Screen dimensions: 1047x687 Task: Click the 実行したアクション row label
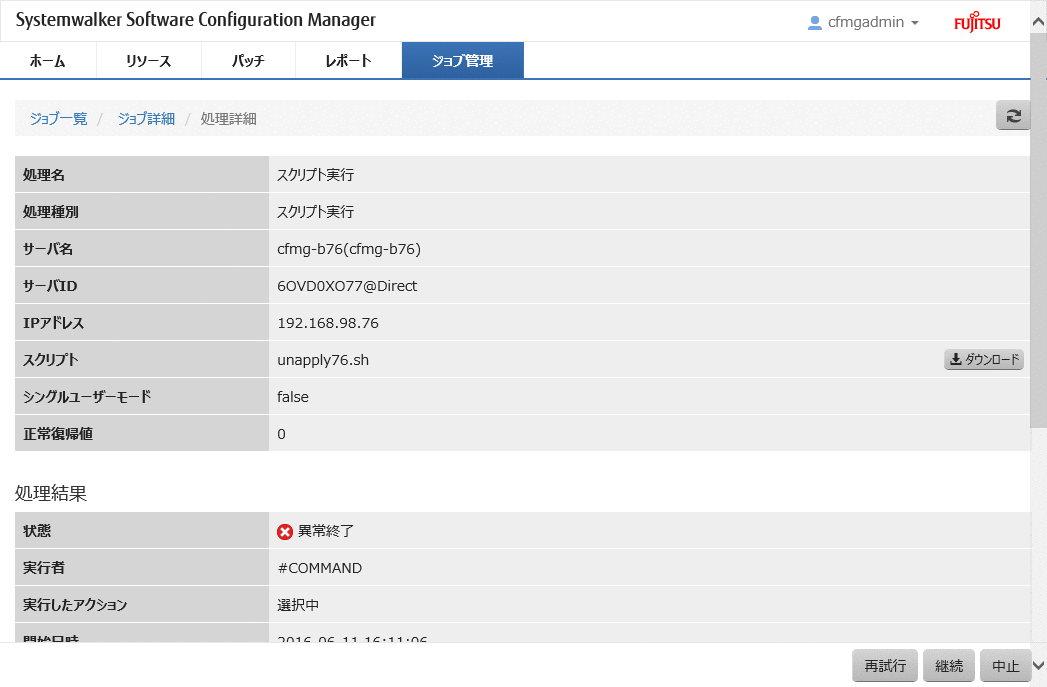click(x=75, y=605)
